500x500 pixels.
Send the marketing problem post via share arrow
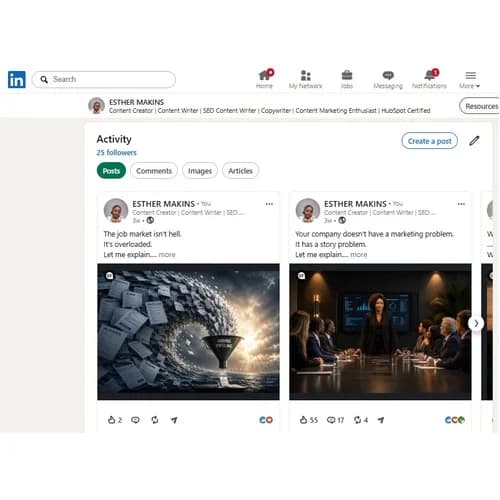pos(381,420)
